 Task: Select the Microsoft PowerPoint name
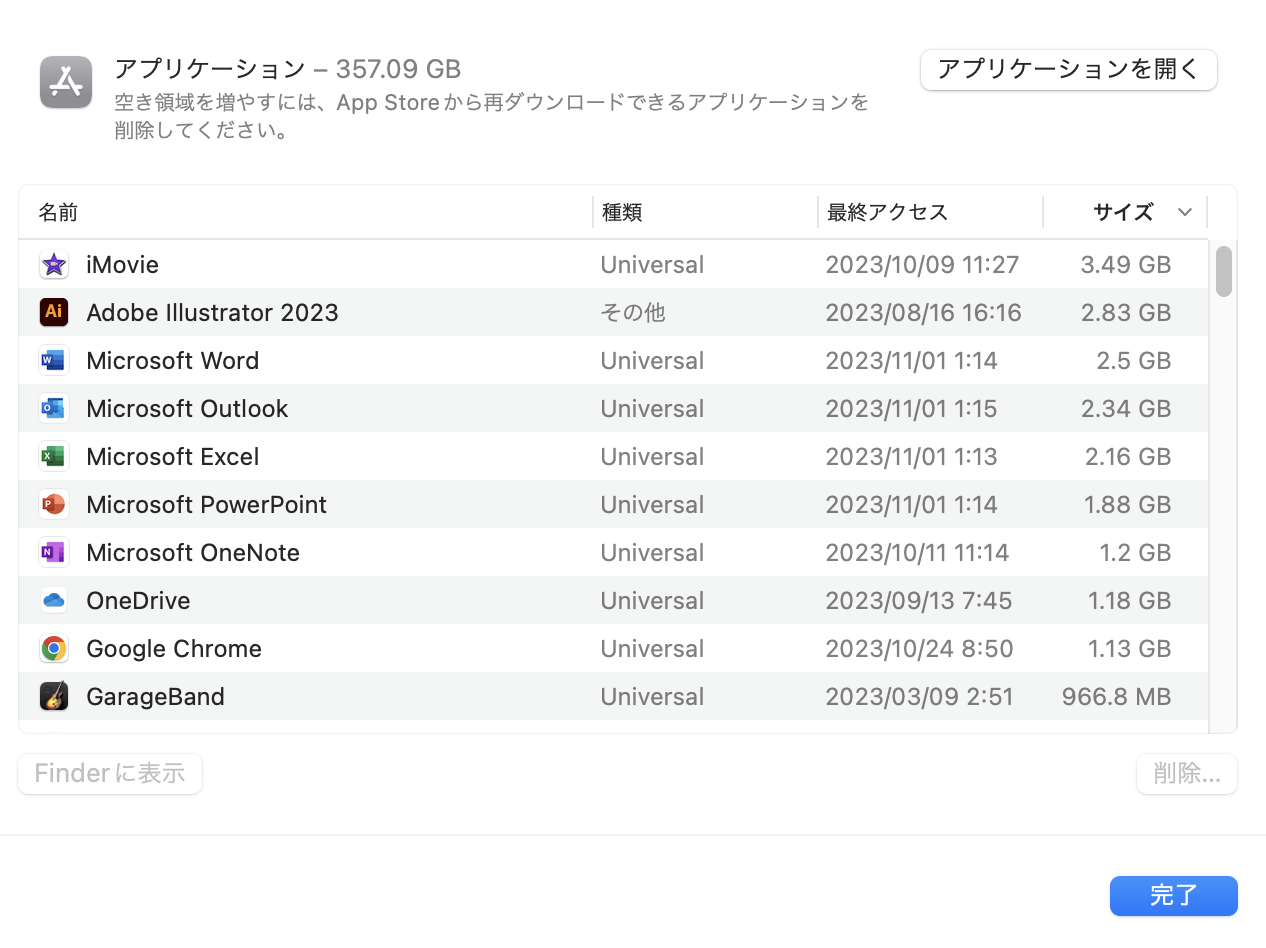207,505
